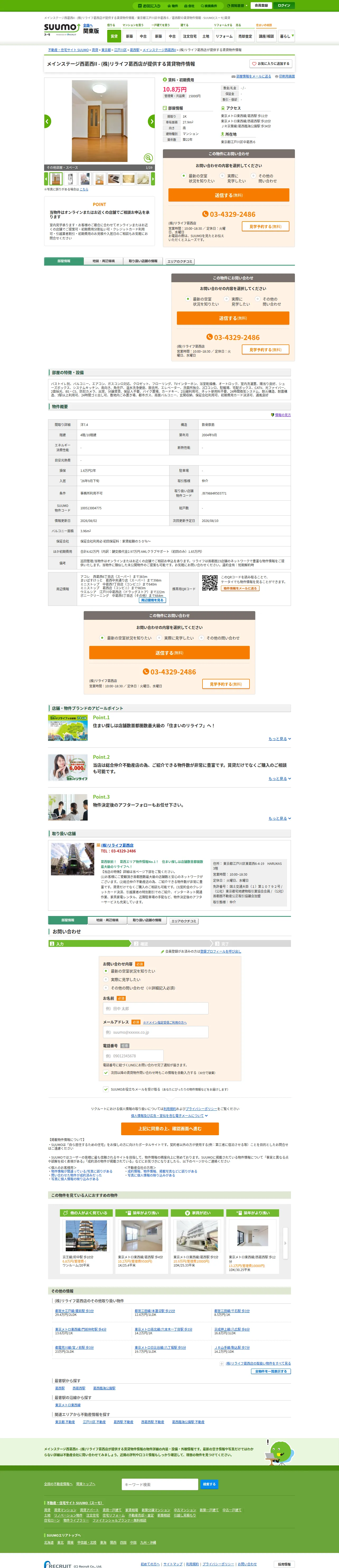Image resolution: width=339 pixels, height=1568 pixels.
Task: Expand 個人情報及び広告・宣伝を含む電子メールについて
Action: [169, 1116]
